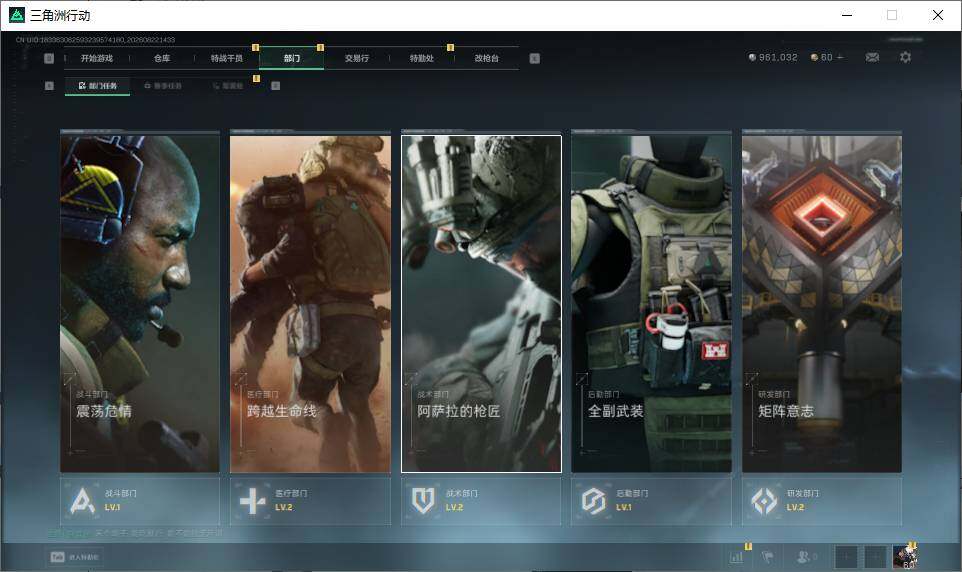962x572 pixels.
Task: Open the 震荡危情 mission card
Action: (x=140, y=303)
